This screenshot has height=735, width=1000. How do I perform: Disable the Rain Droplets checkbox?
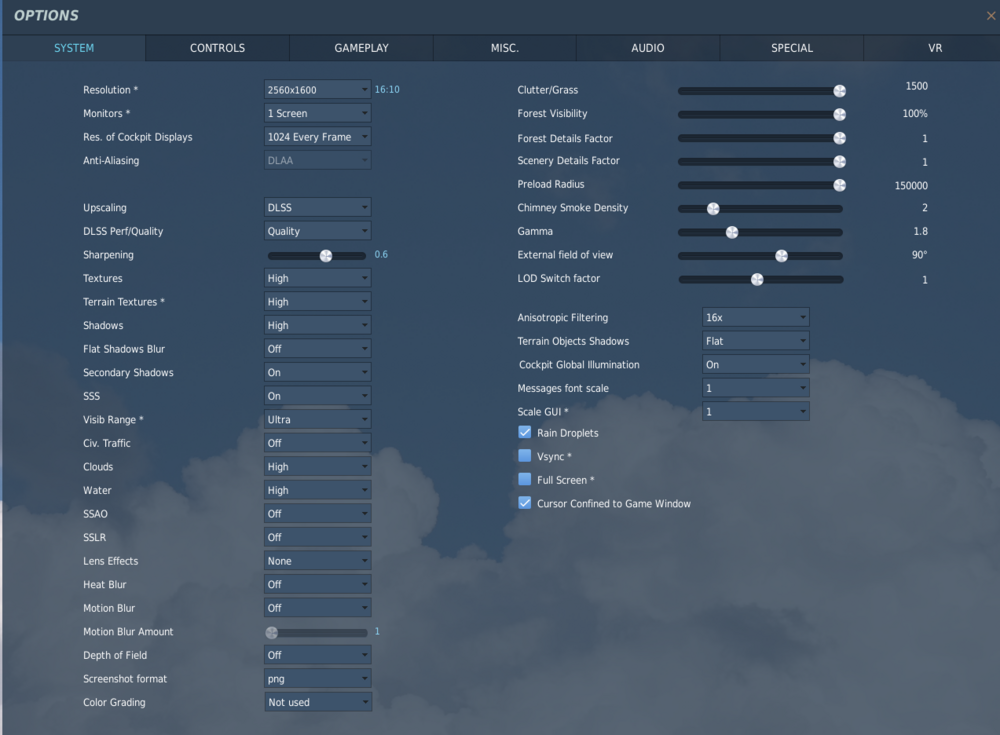[x=524, y=432]
